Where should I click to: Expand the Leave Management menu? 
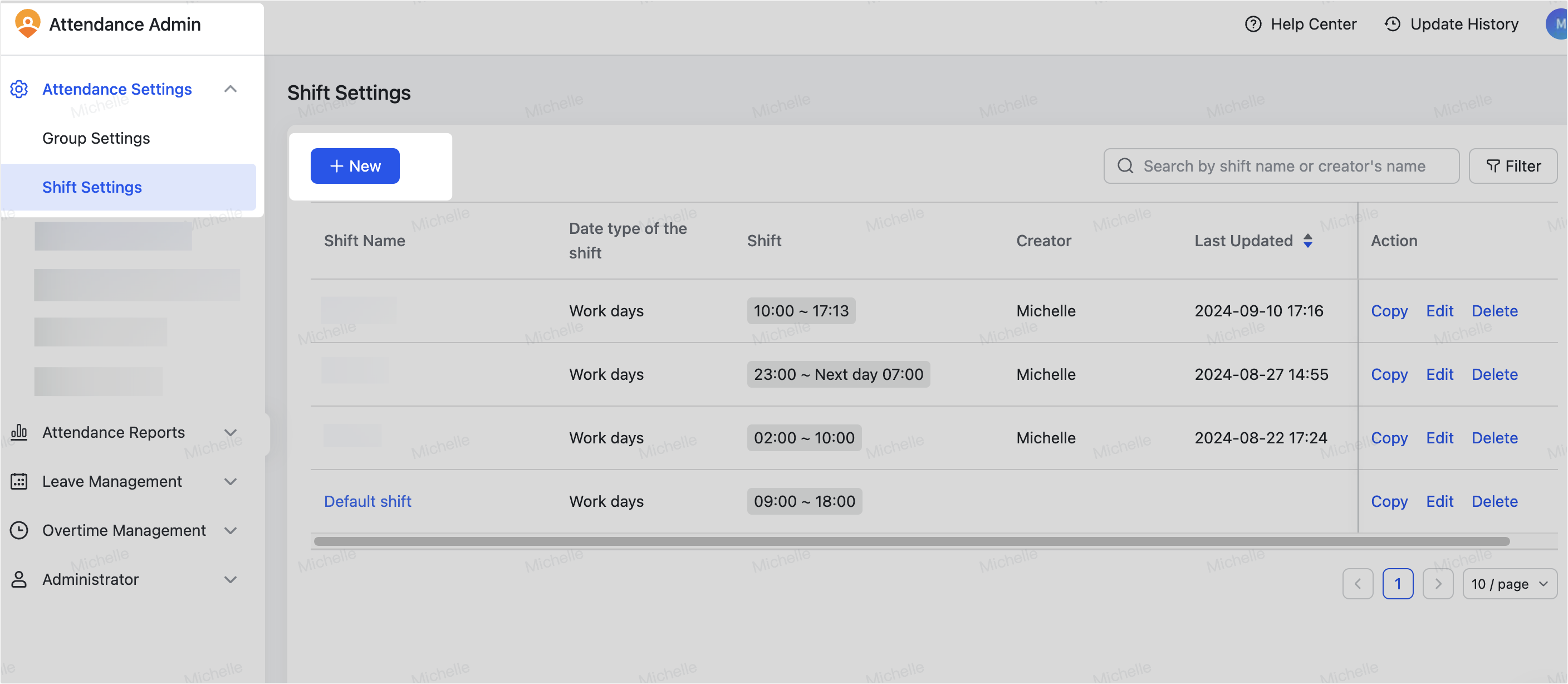pos(231,481)
